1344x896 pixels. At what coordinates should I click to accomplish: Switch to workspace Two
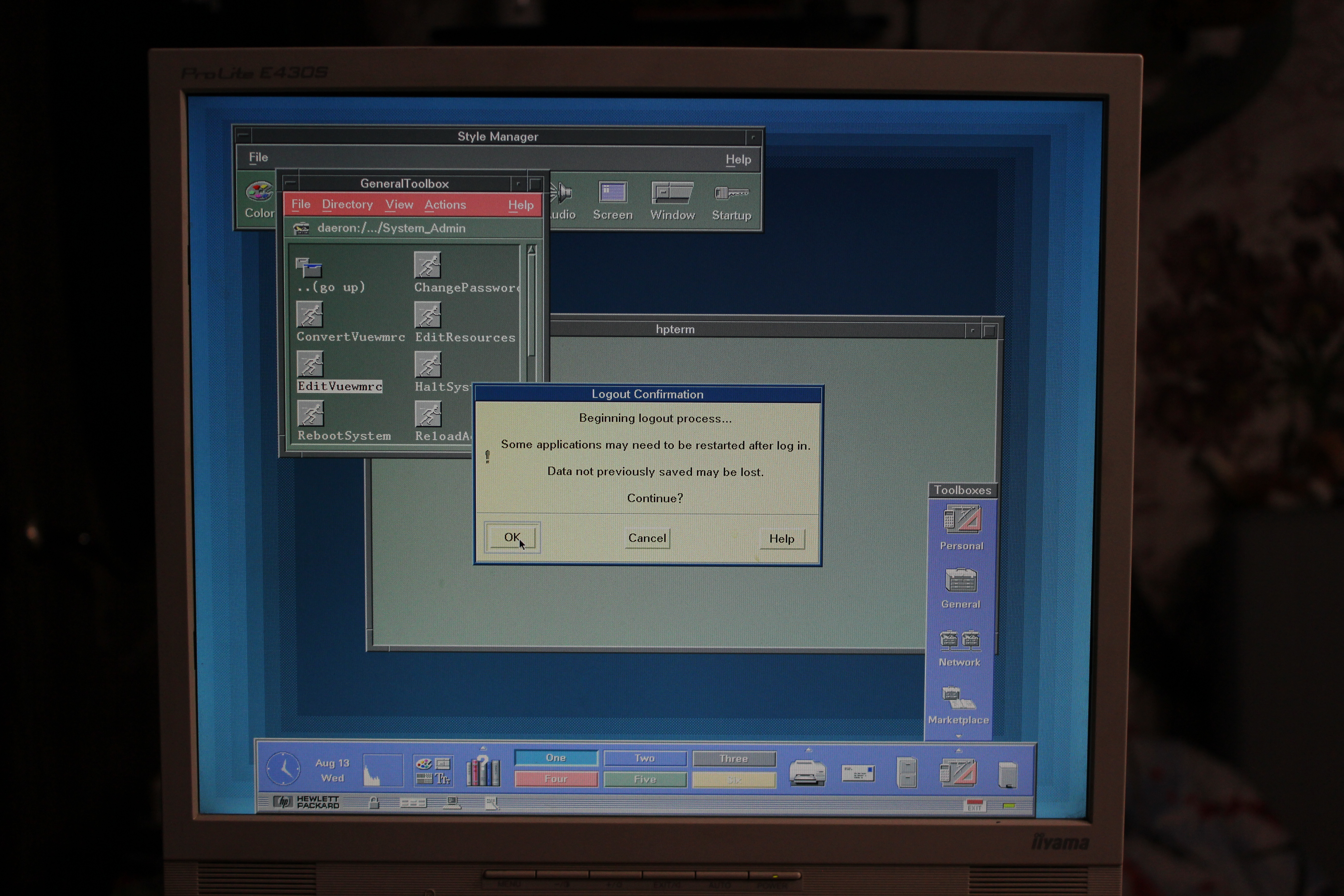click(645, 758)
